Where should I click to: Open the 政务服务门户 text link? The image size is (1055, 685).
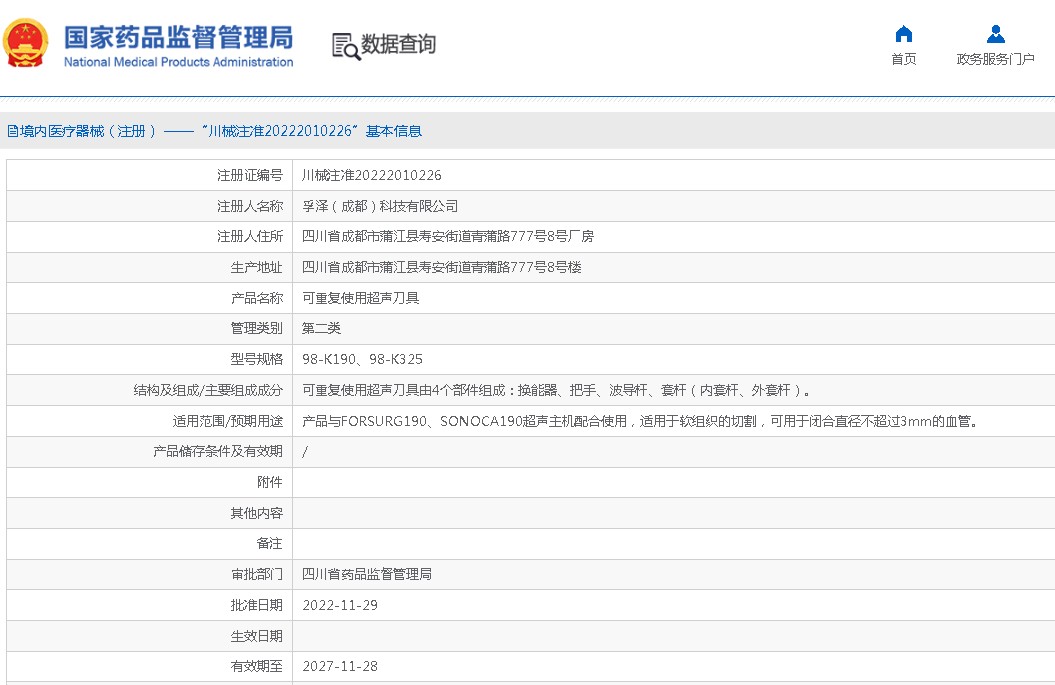point(995,59)
